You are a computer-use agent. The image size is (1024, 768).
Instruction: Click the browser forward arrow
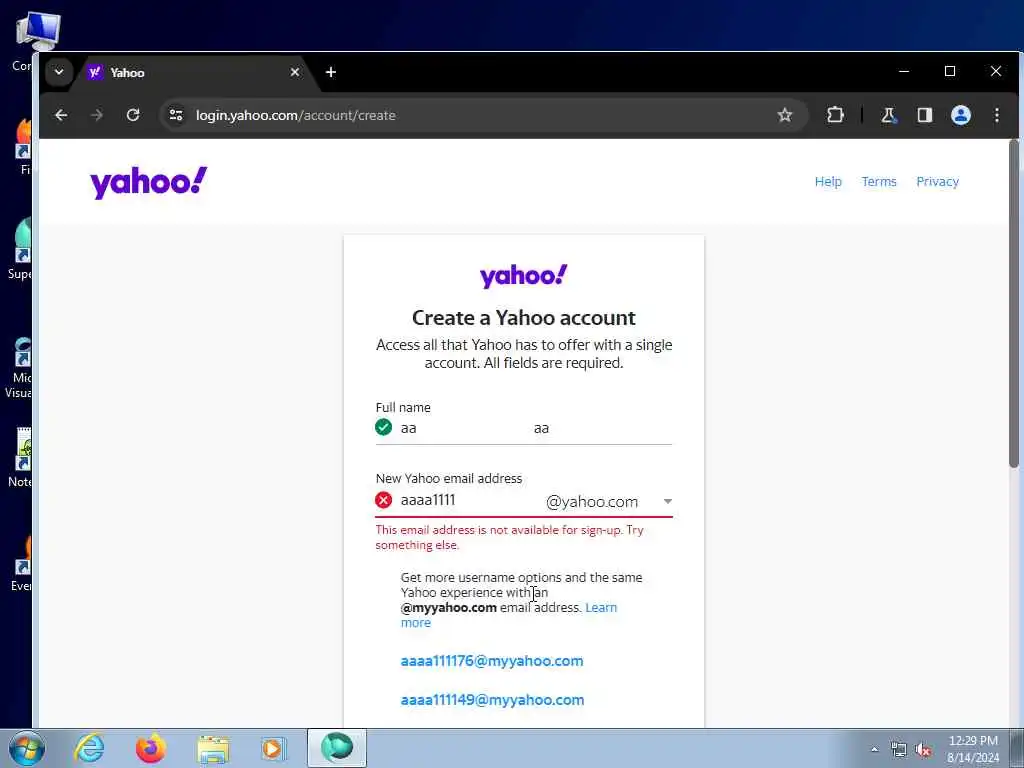[97, 116]
